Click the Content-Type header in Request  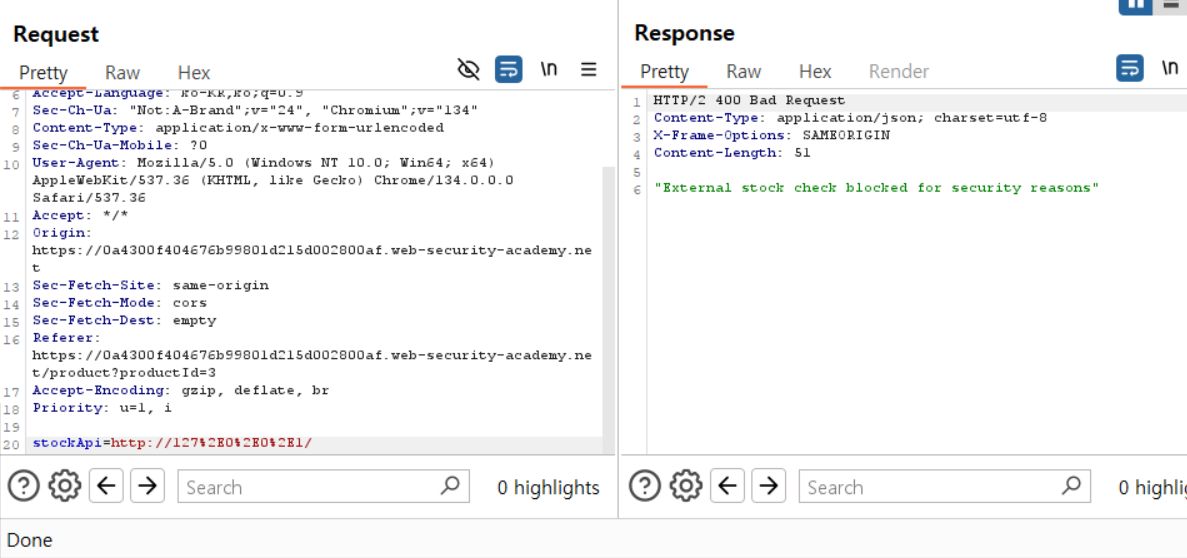pyautogui.click(x=238, y=128)
